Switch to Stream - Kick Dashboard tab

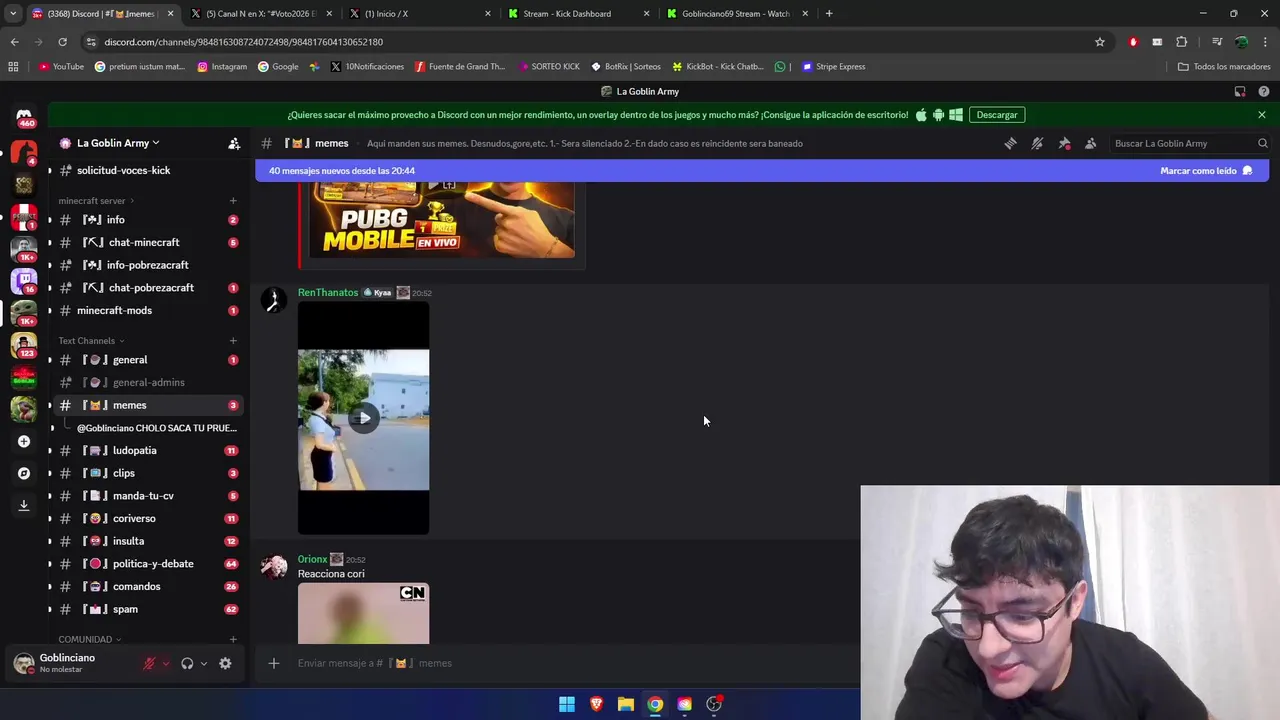[x=580, y=14]
